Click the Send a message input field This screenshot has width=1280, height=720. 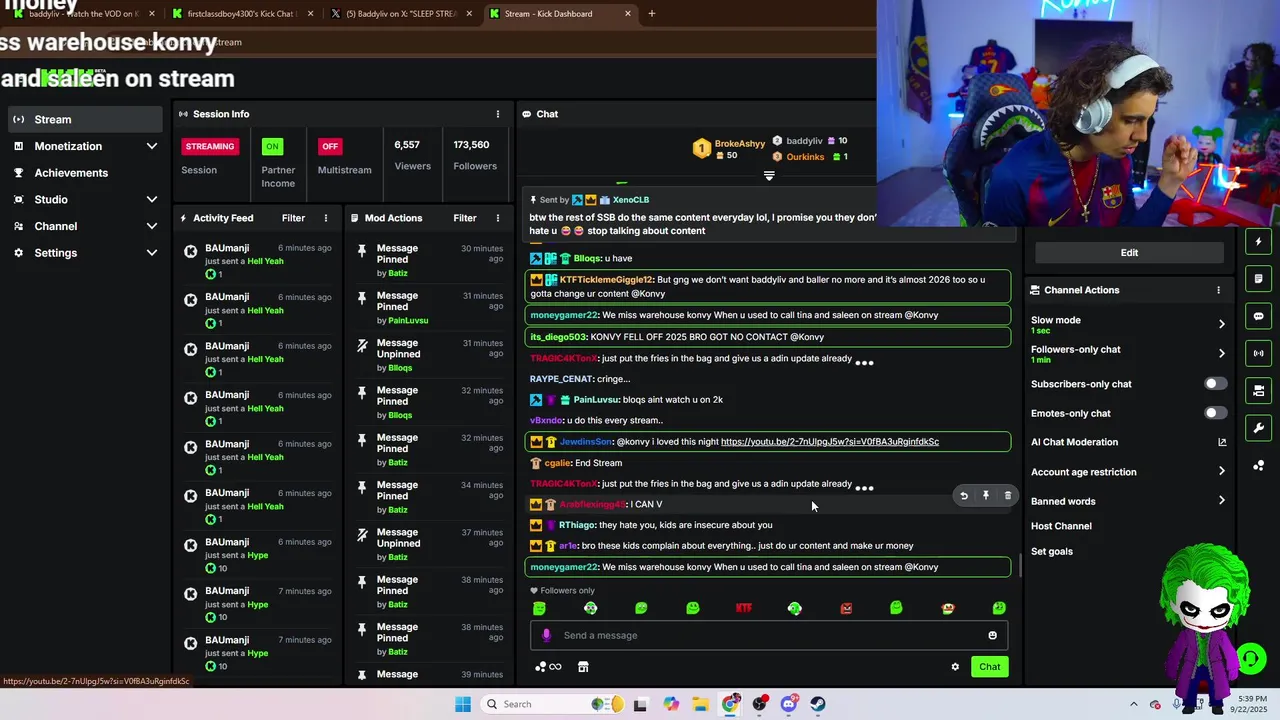[x=769, y=635]
